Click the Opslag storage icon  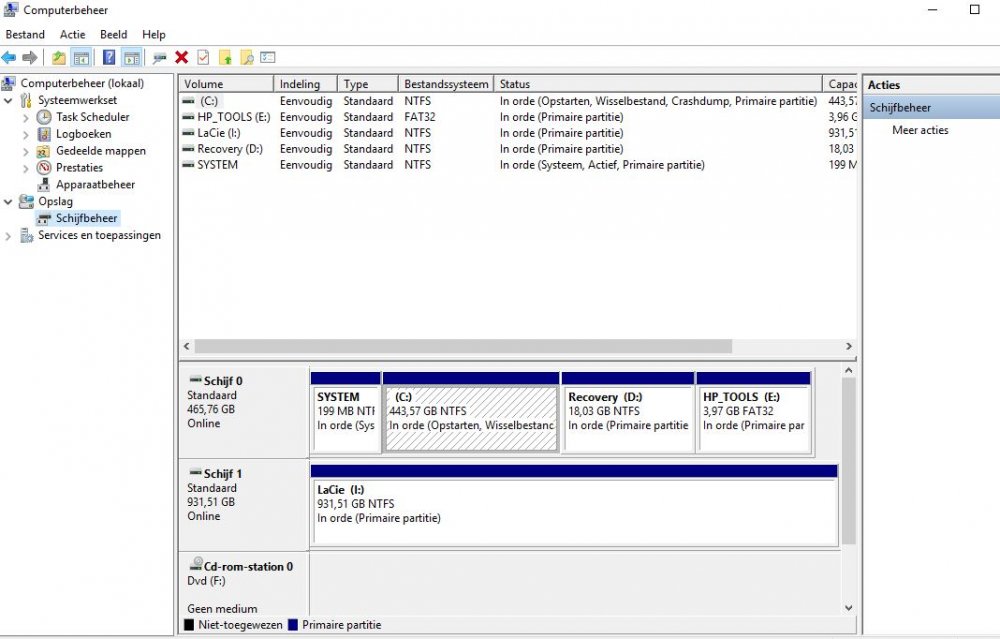point(26,202)
